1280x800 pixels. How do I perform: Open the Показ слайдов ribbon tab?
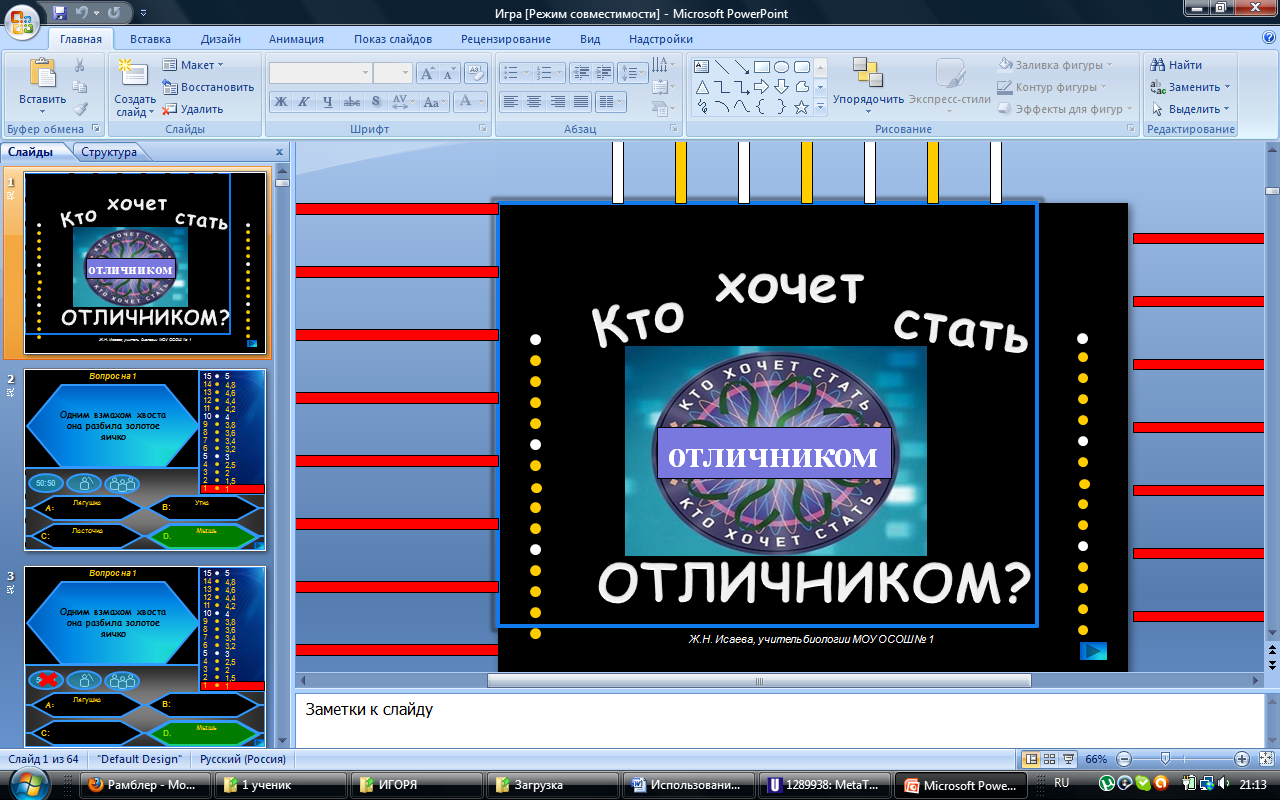393,39
